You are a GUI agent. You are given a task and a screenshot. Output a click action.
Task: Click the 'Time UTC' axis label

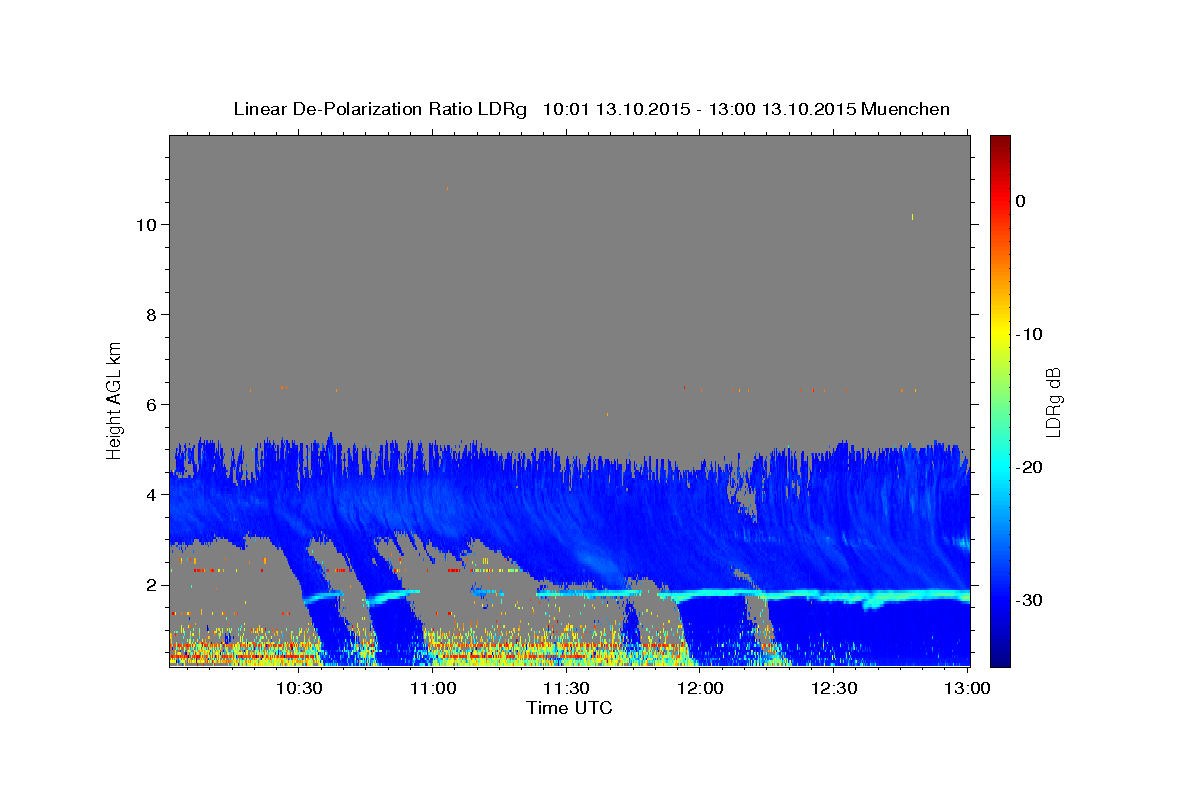pos(569,708)
